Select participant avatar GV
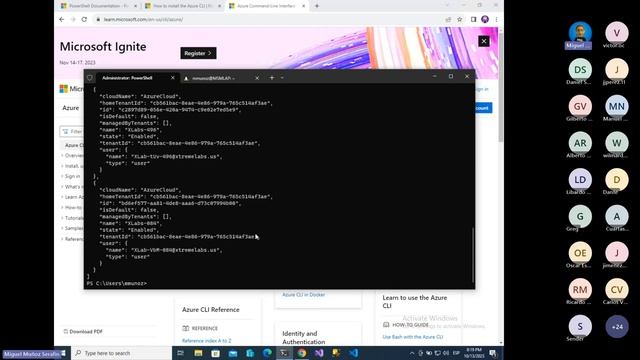Image resolution: width=640 pixels, height=360 pixels. [580, 106]
